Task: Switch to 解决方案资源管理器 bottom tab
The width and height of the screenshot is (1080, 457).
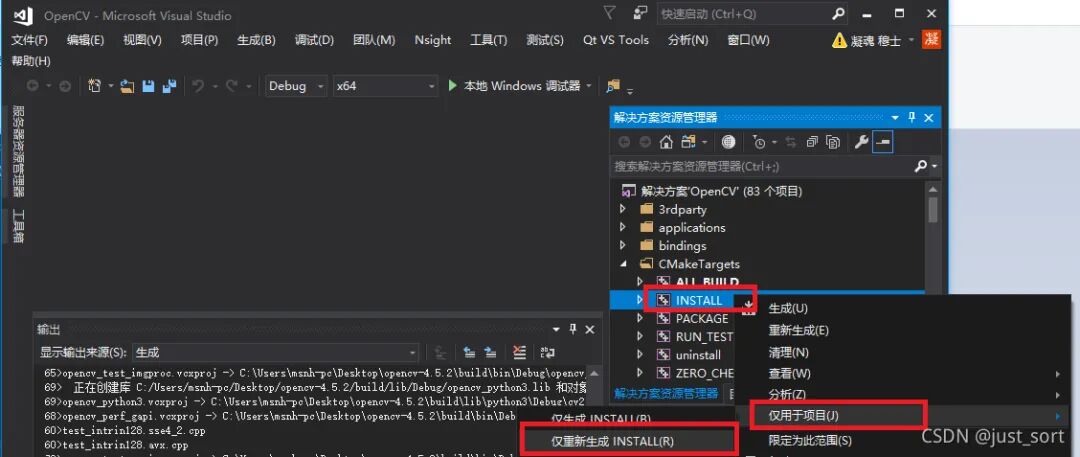Action: click(x=666, y=393)
